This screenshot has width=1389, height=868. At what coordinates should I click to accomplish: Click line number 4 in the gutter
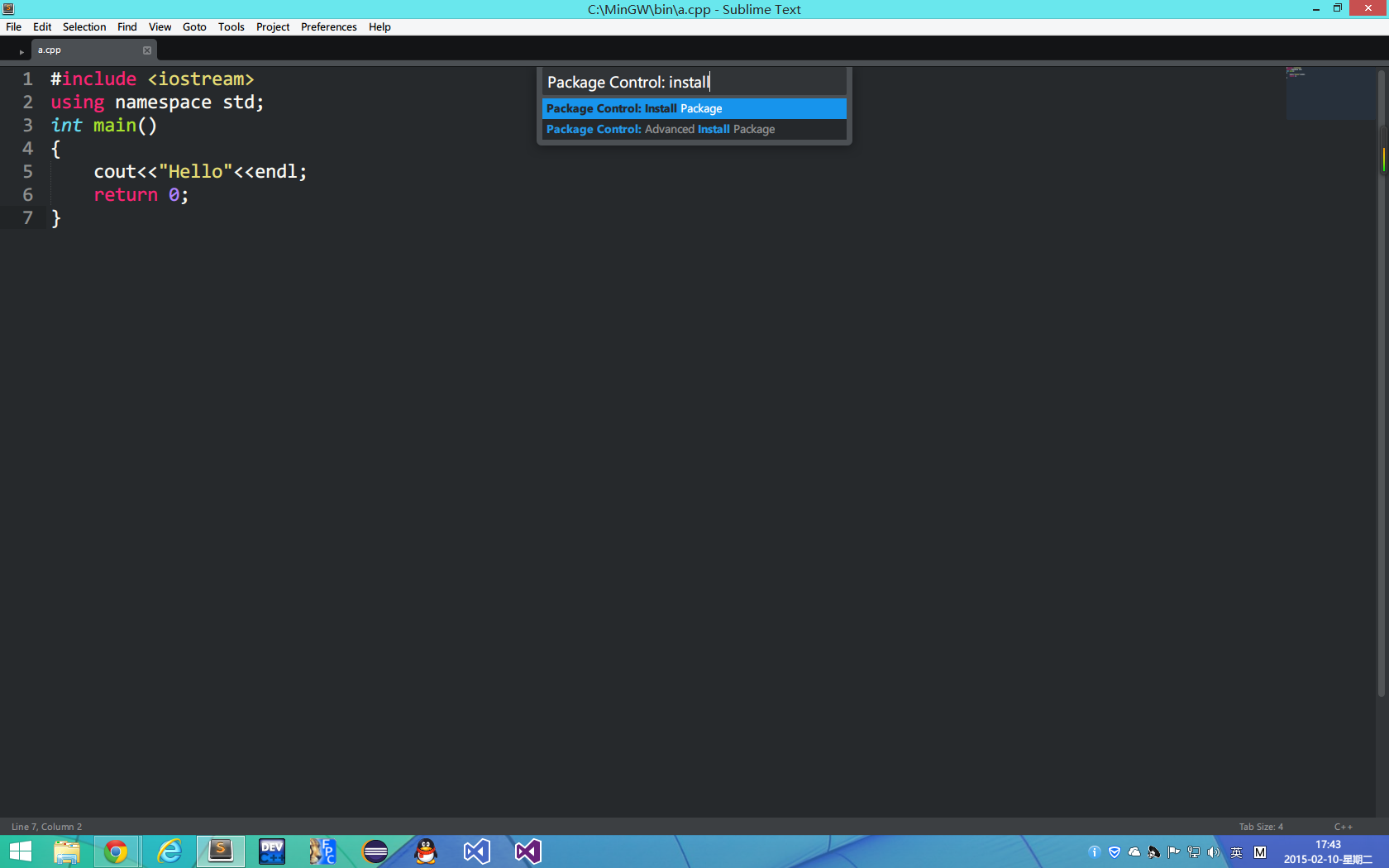tap(28, 149)
